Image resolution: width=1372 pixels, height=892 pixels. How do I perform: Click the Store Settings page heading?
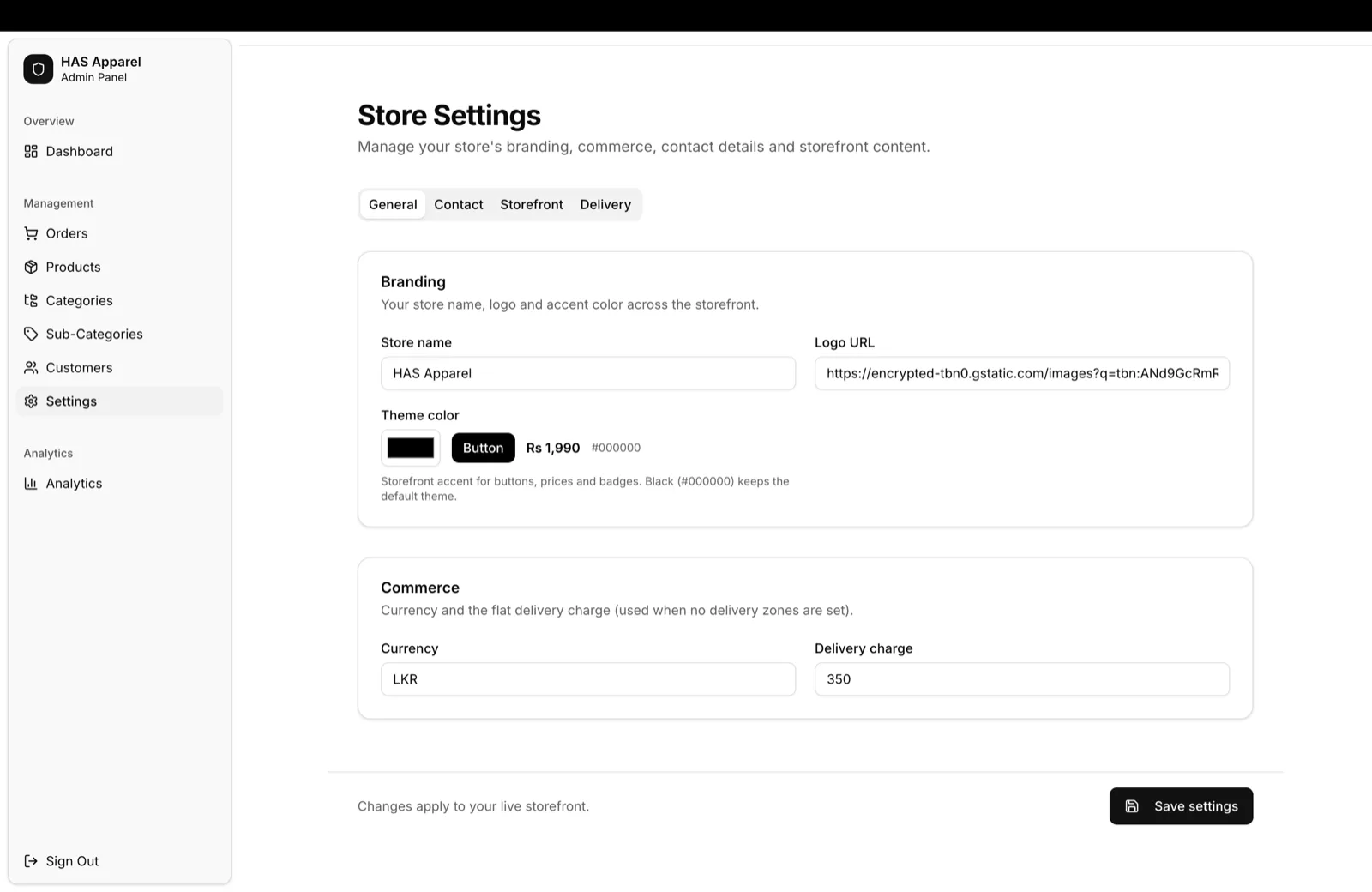(449, 116)
